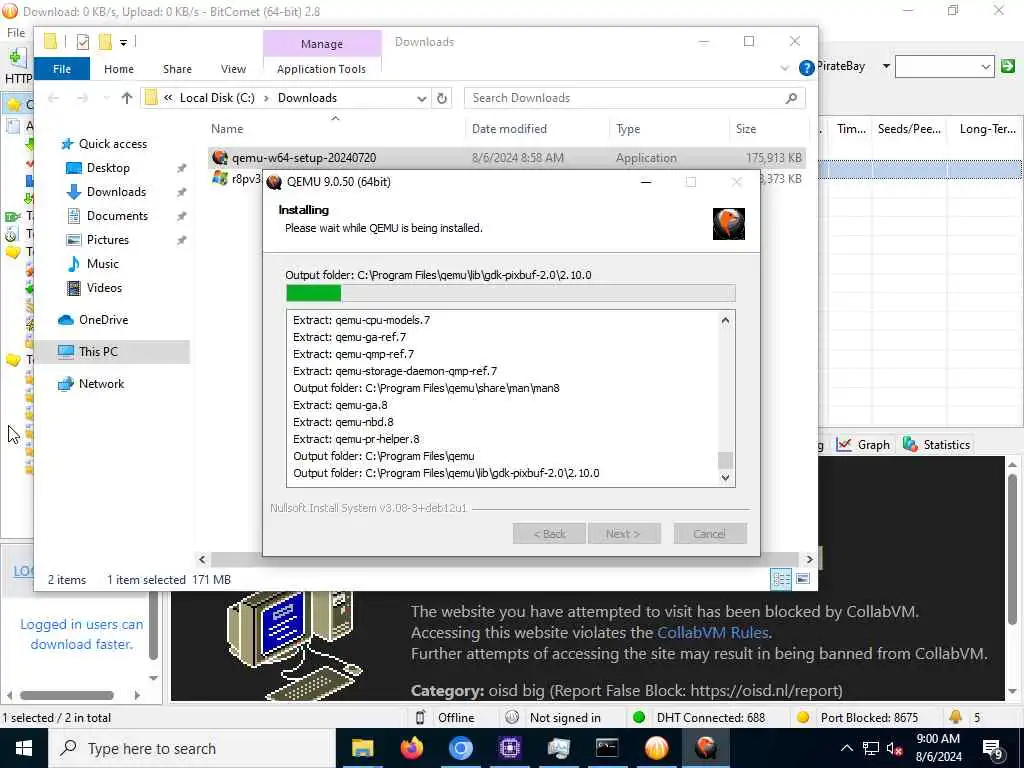
Task: Collapse the ribbon with the chevron
Action: (784, 68)
